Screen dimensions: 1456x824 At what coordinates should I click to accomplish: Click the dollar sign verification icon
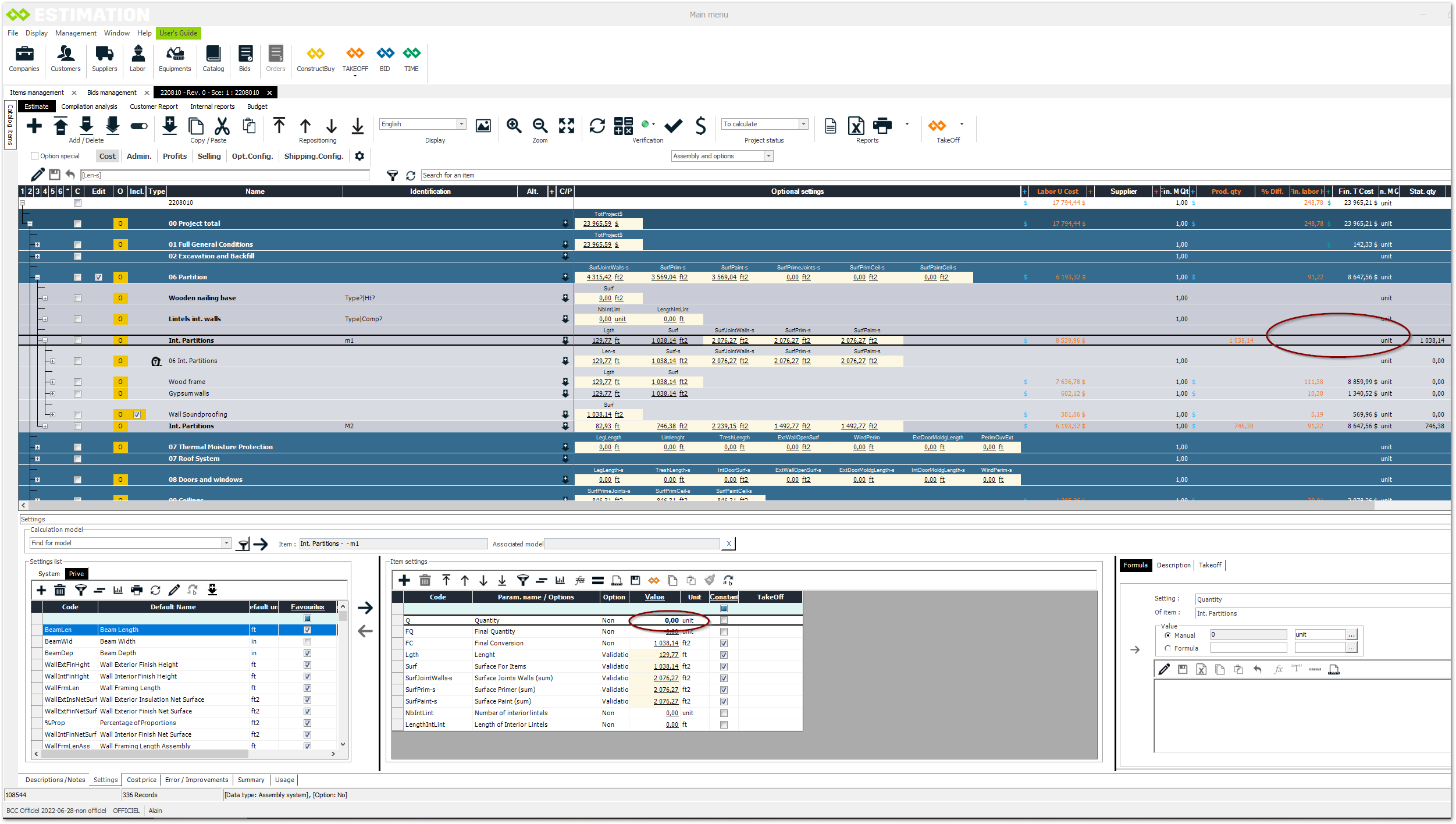coord(700,126)
